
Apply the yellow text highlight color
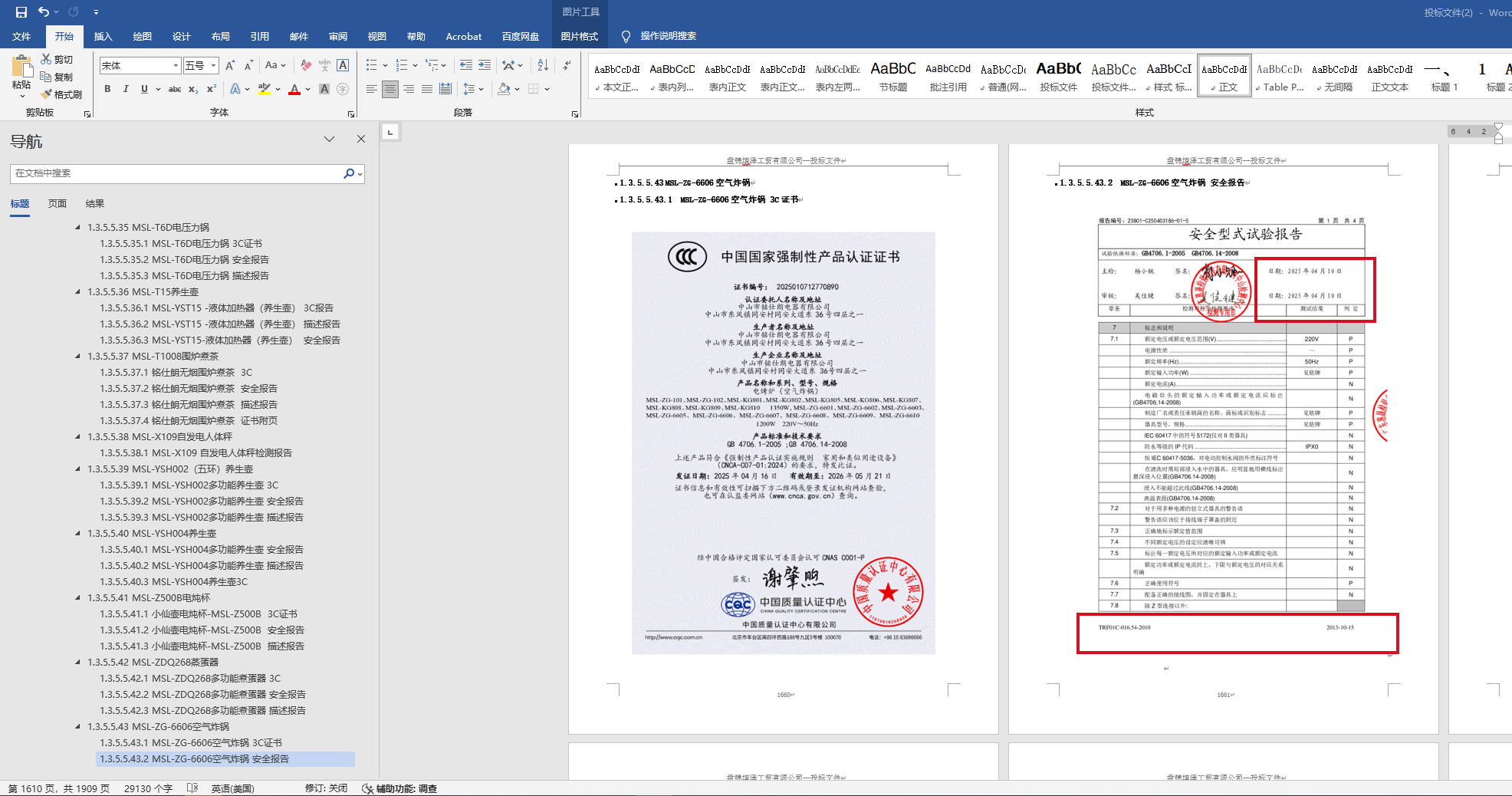point(265,89)
